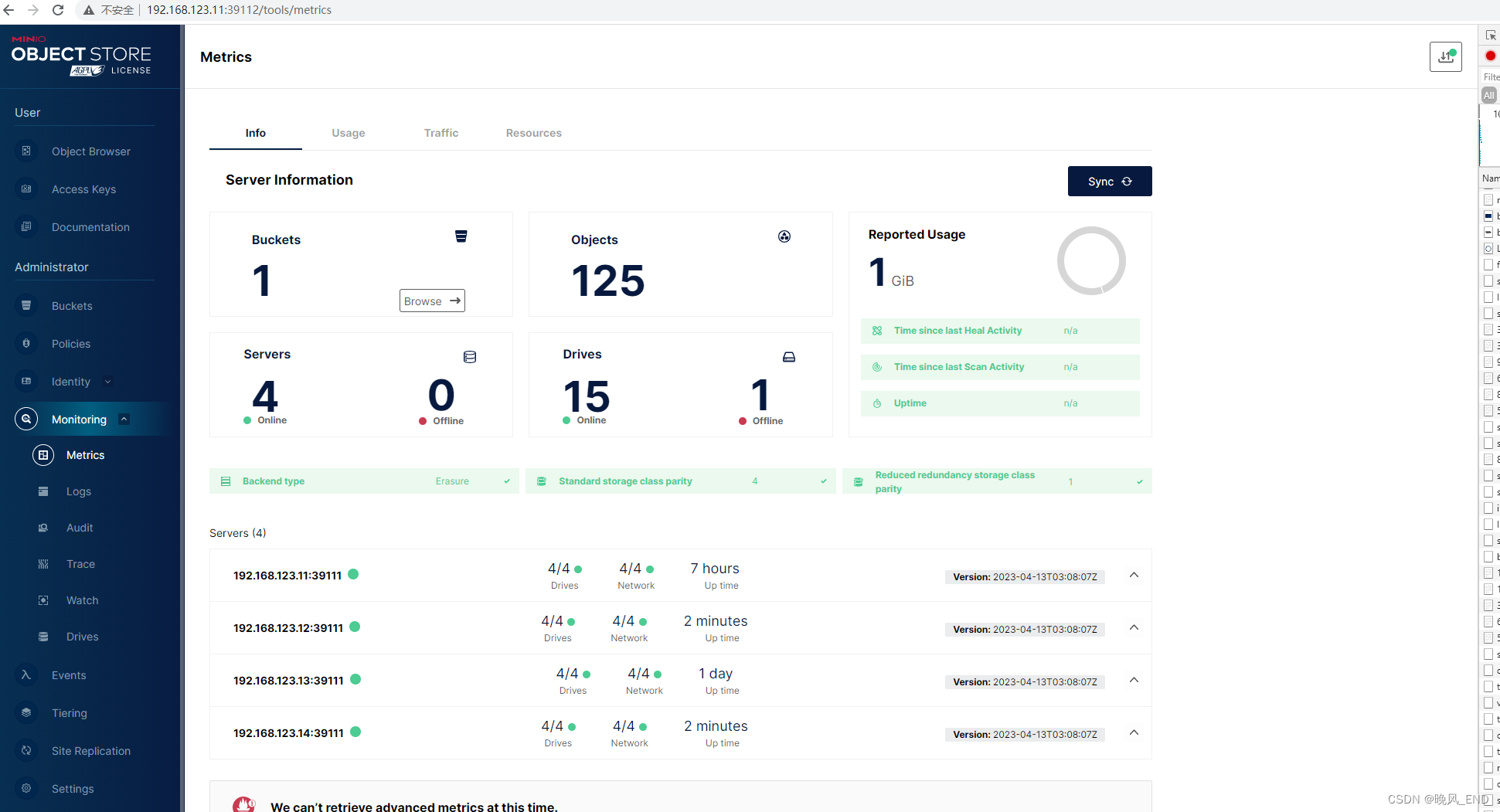This screenshot has width=1500, height=812.
Task: Click the Trace icon in sidebar
Action: [43, 564]
